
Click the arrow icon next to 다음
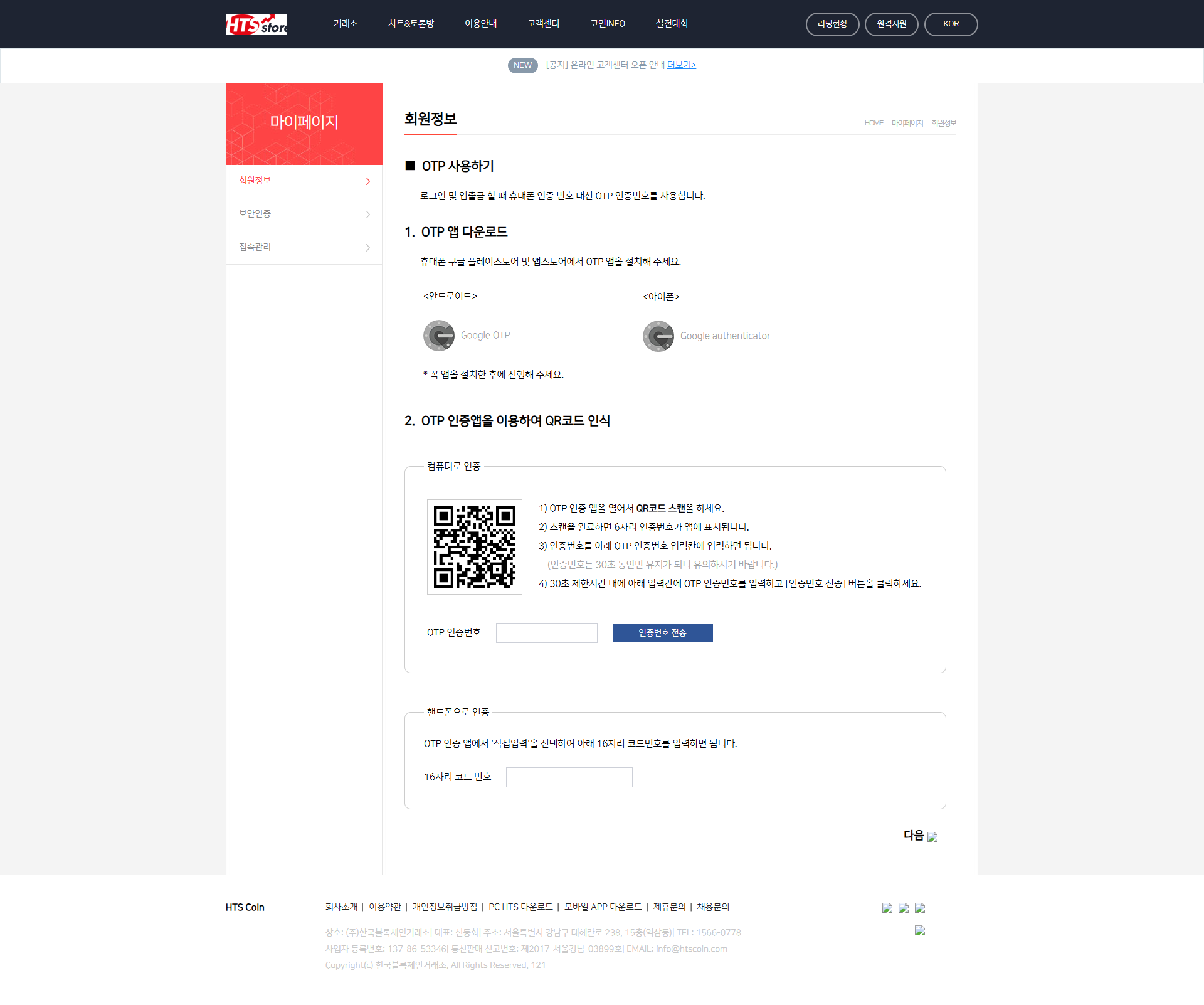[x=932, y=837]
